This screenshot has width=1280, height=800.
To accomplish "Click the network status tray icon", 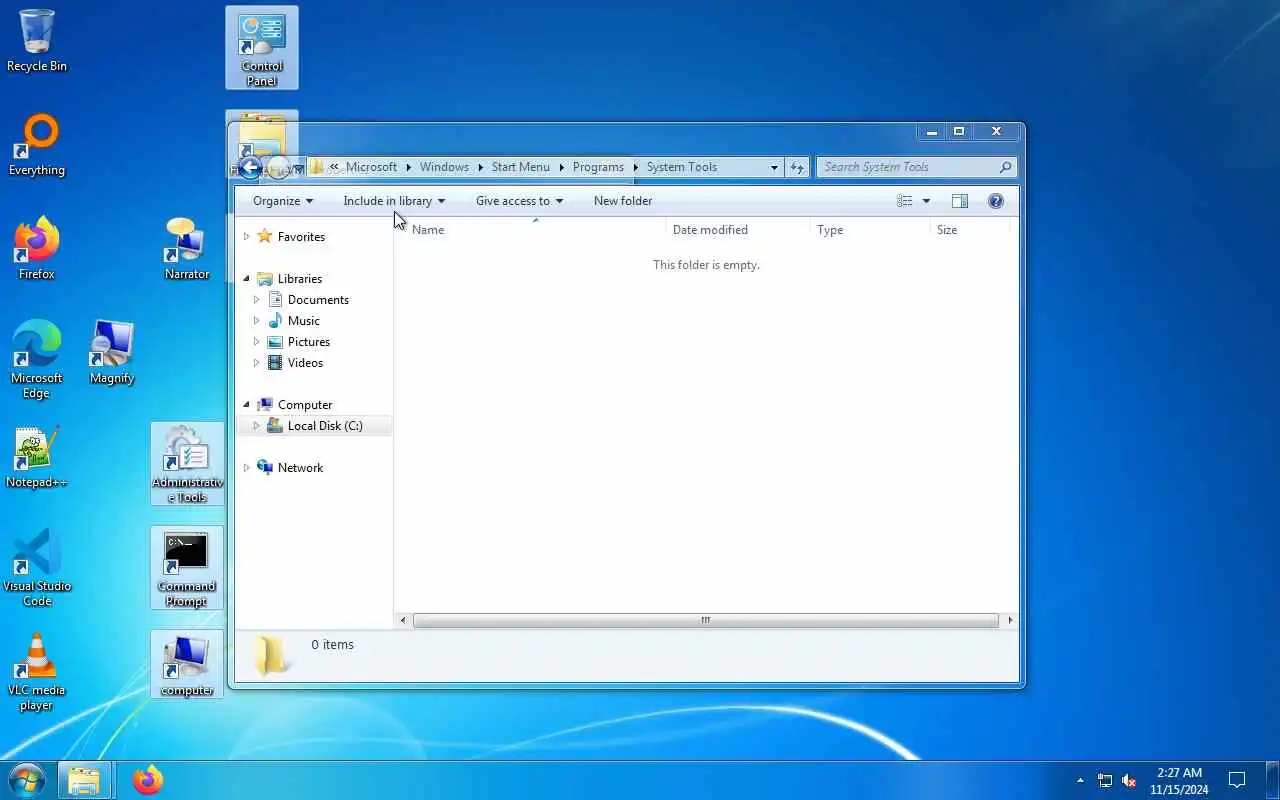I will [x=1105, y=781].
